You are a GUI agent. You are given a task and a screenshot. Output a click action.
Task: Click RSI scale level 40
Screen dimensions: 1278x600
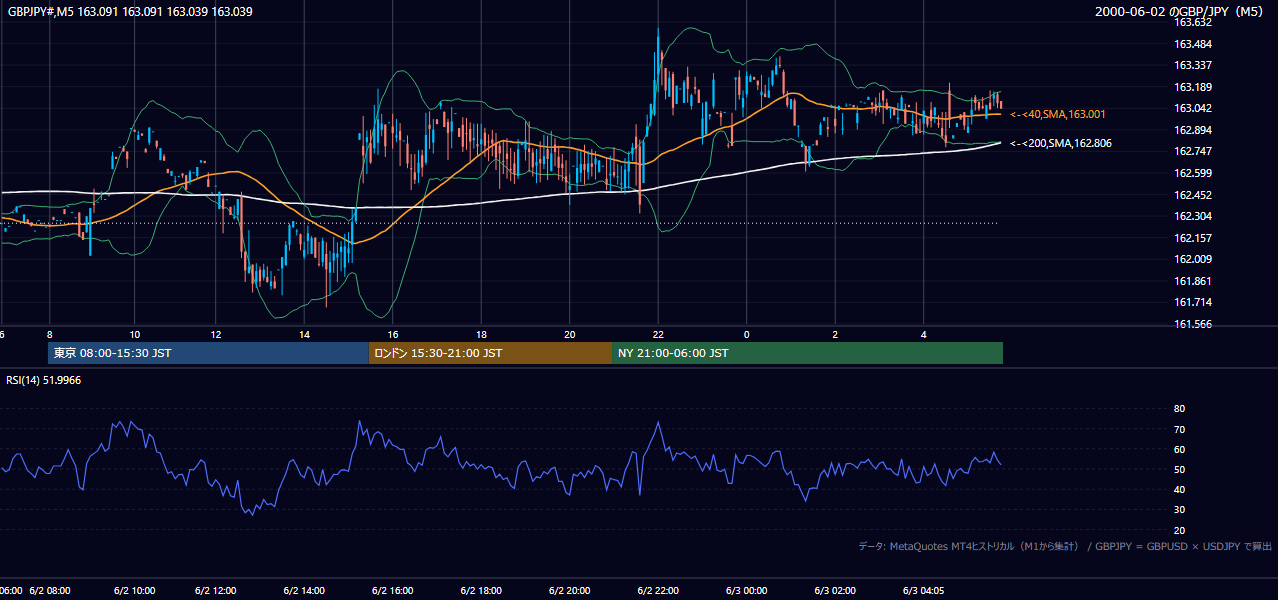tap(1179, 489)
